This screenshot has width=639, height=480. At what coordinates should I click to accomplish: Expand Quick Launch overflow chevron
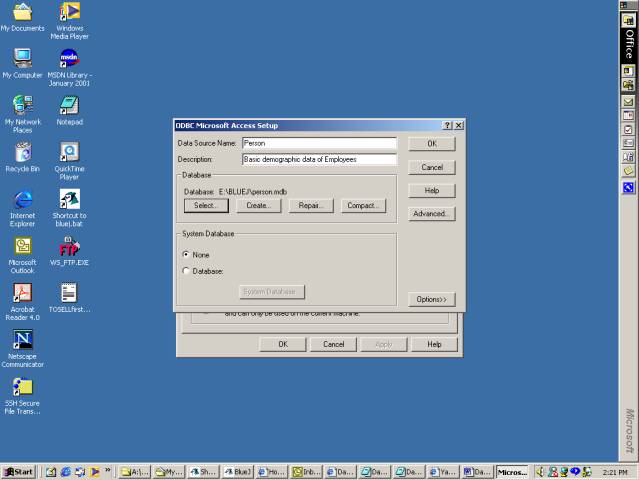pyautogui.click(x=108, y=470)
